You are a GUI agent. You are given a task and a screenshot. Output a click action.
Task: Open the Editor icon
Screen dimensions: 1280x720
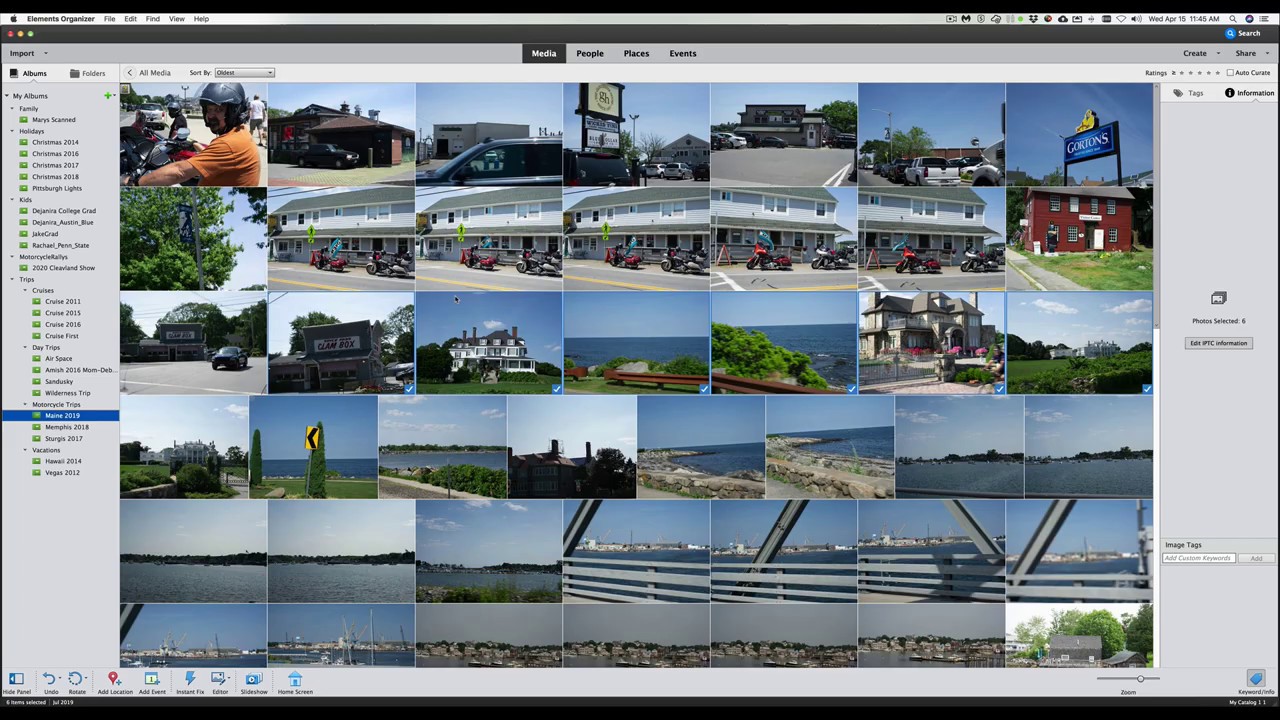coord(219,679)
